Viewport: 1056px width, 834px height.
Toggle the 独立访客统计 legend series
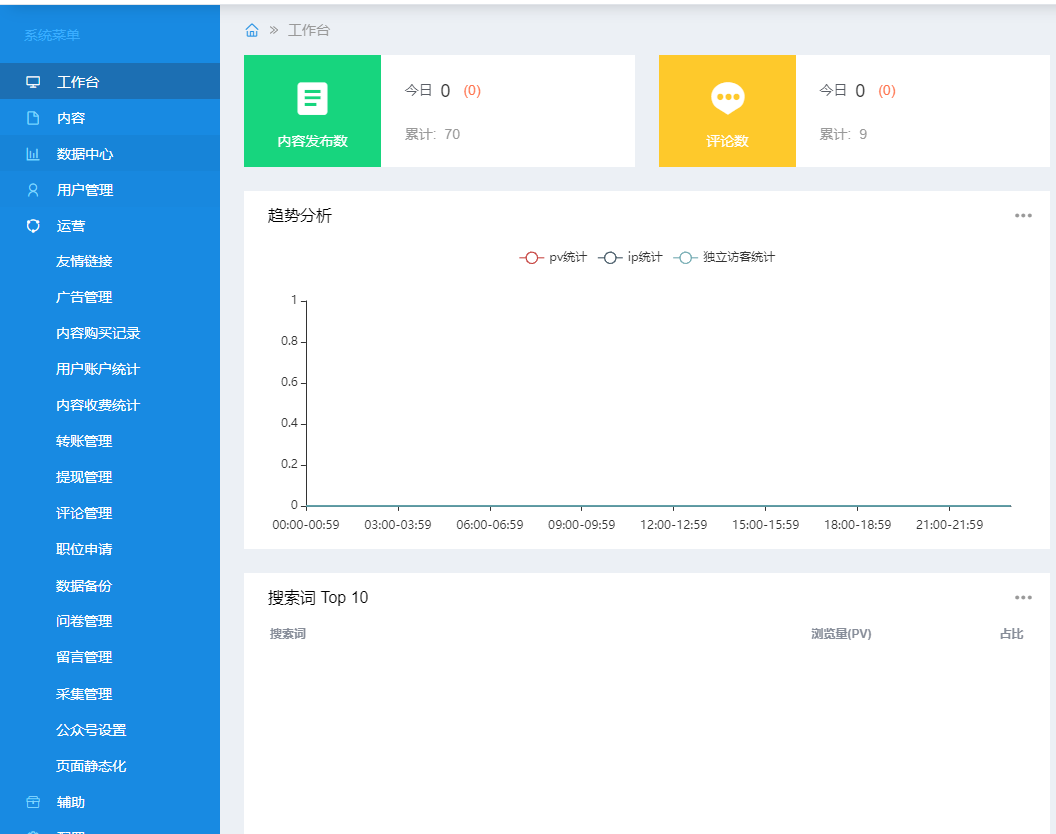tap(724, 257)
